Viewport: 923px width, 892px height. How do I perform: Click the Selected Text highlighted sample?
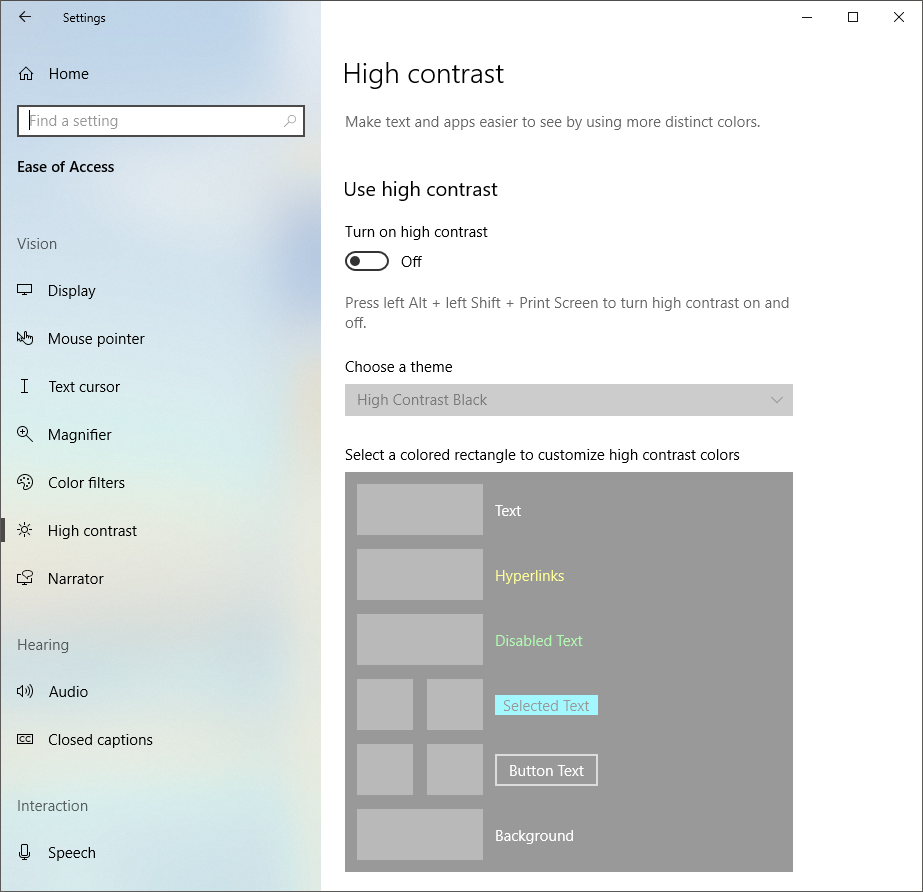546,706
